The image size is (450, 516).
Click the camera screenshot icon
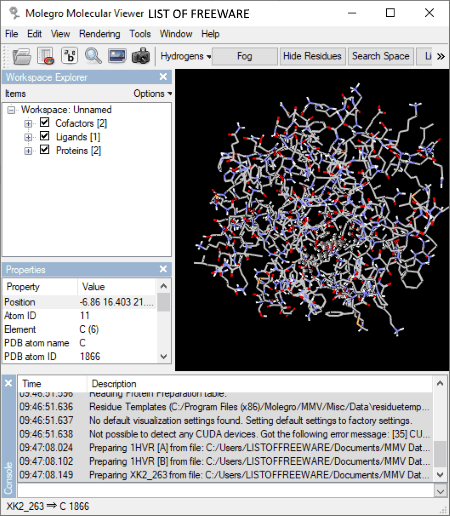141,56
